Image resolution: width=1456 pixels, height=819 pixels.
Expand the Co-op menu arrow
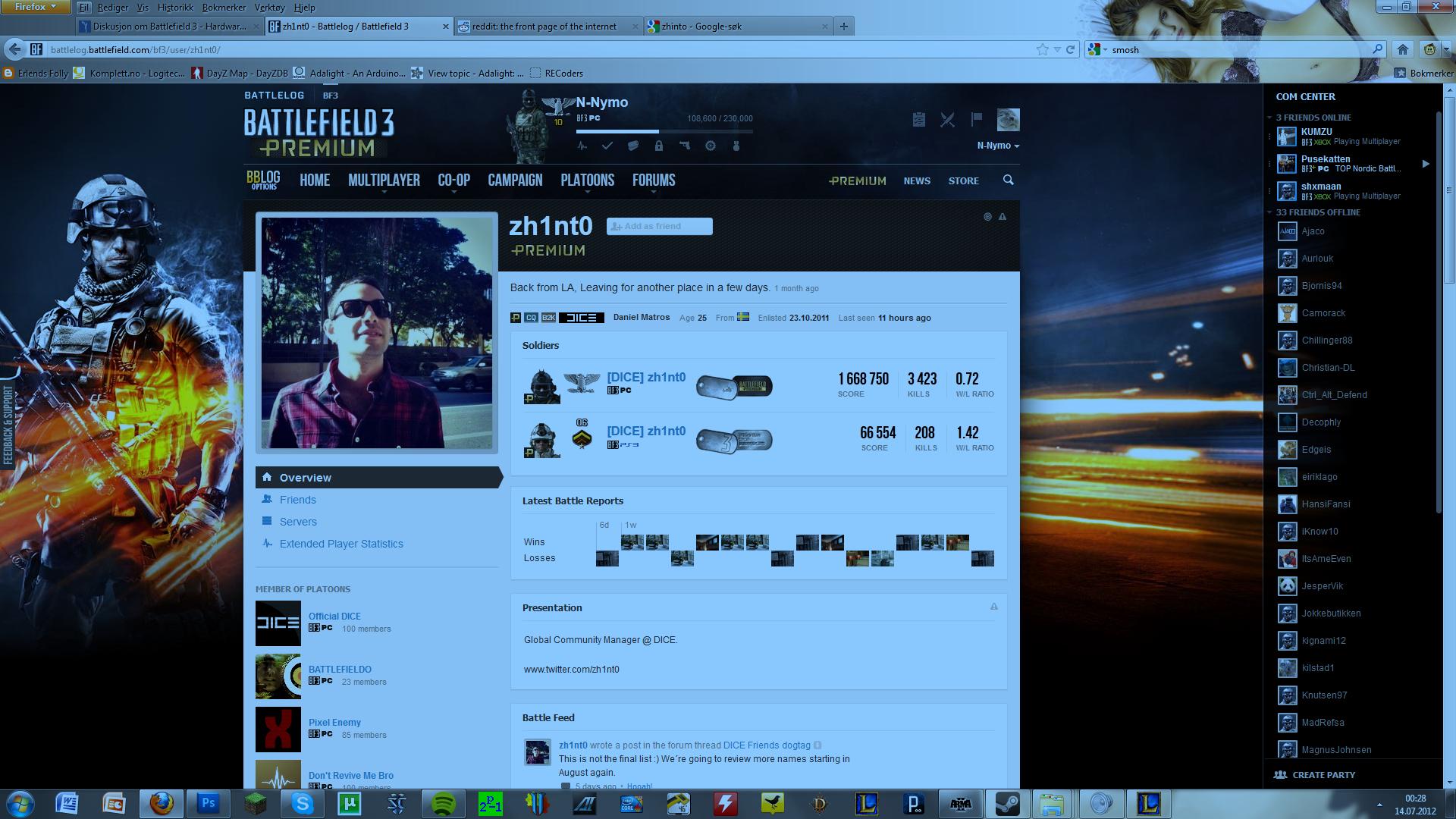tap(453, 193)
